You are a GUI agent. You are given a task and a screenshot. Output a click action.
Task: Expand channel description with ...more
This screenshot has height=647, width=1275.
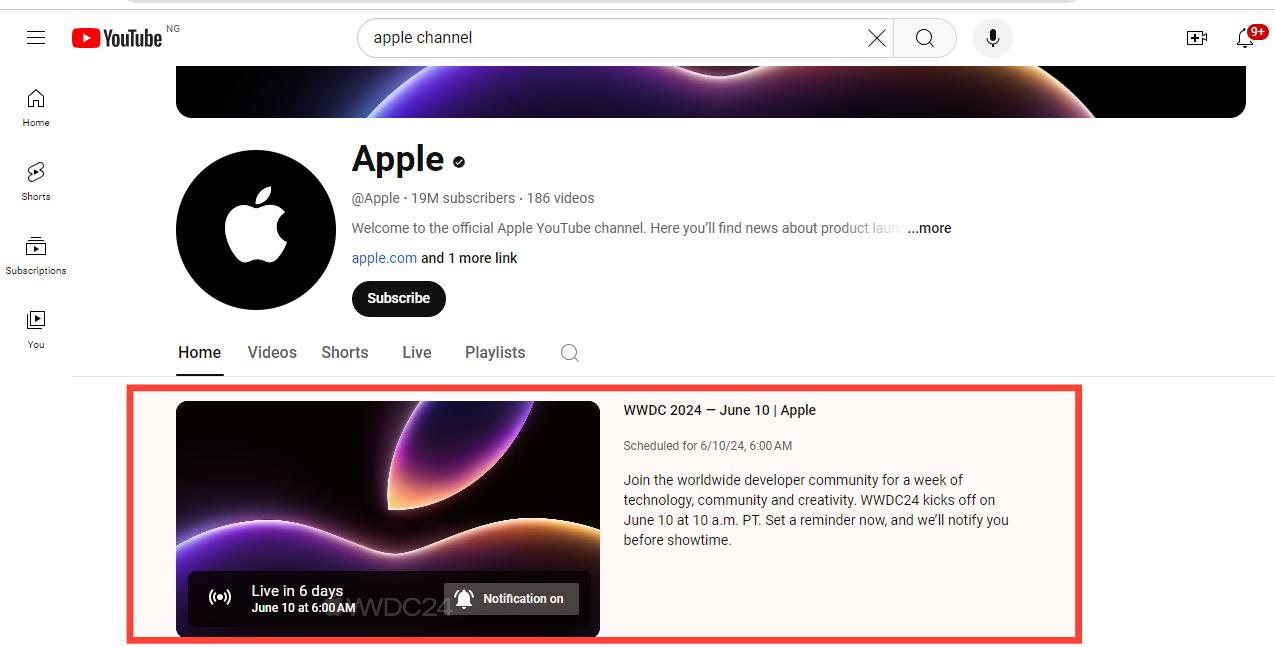[x=929, y=228]
